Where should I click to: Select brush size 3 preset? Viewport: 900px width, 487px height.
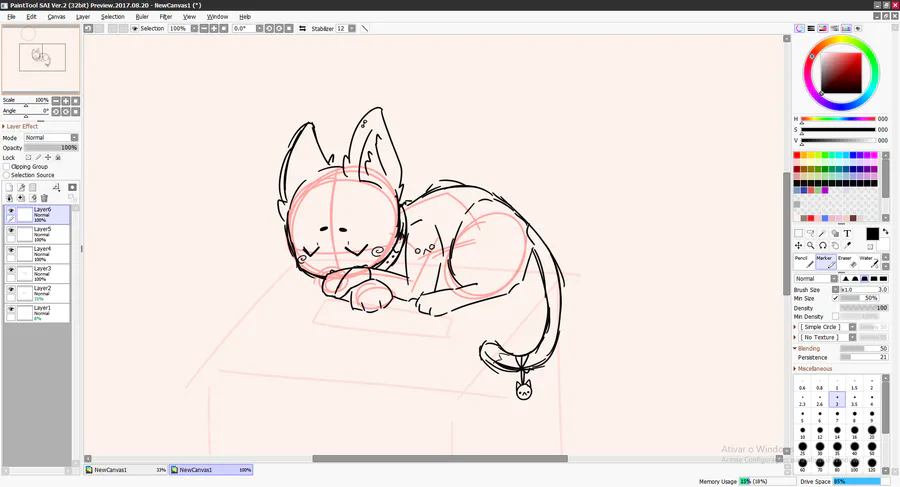(x=837, y=400)
